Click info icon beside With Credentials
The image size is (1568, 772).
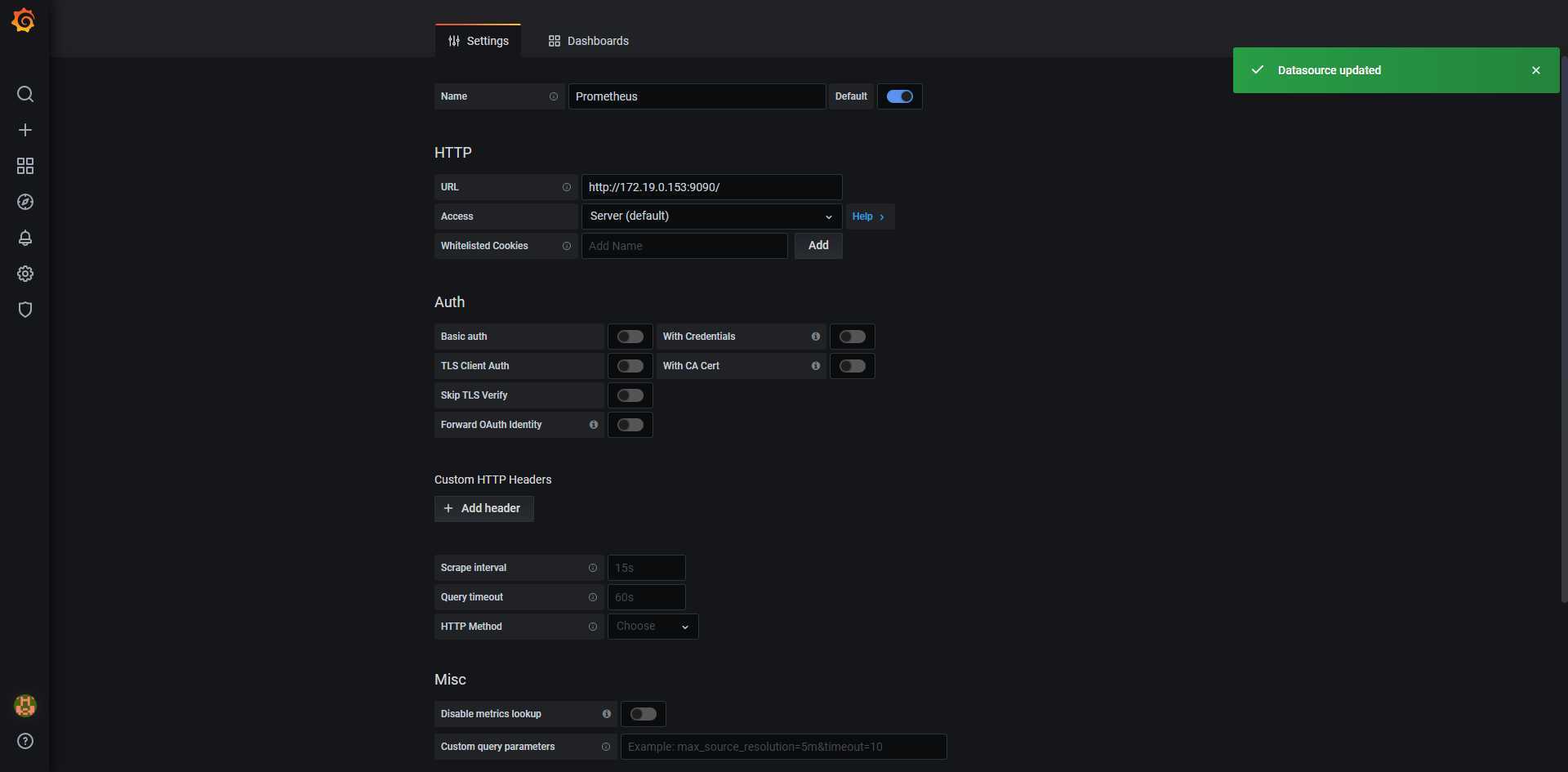[816, 337]
